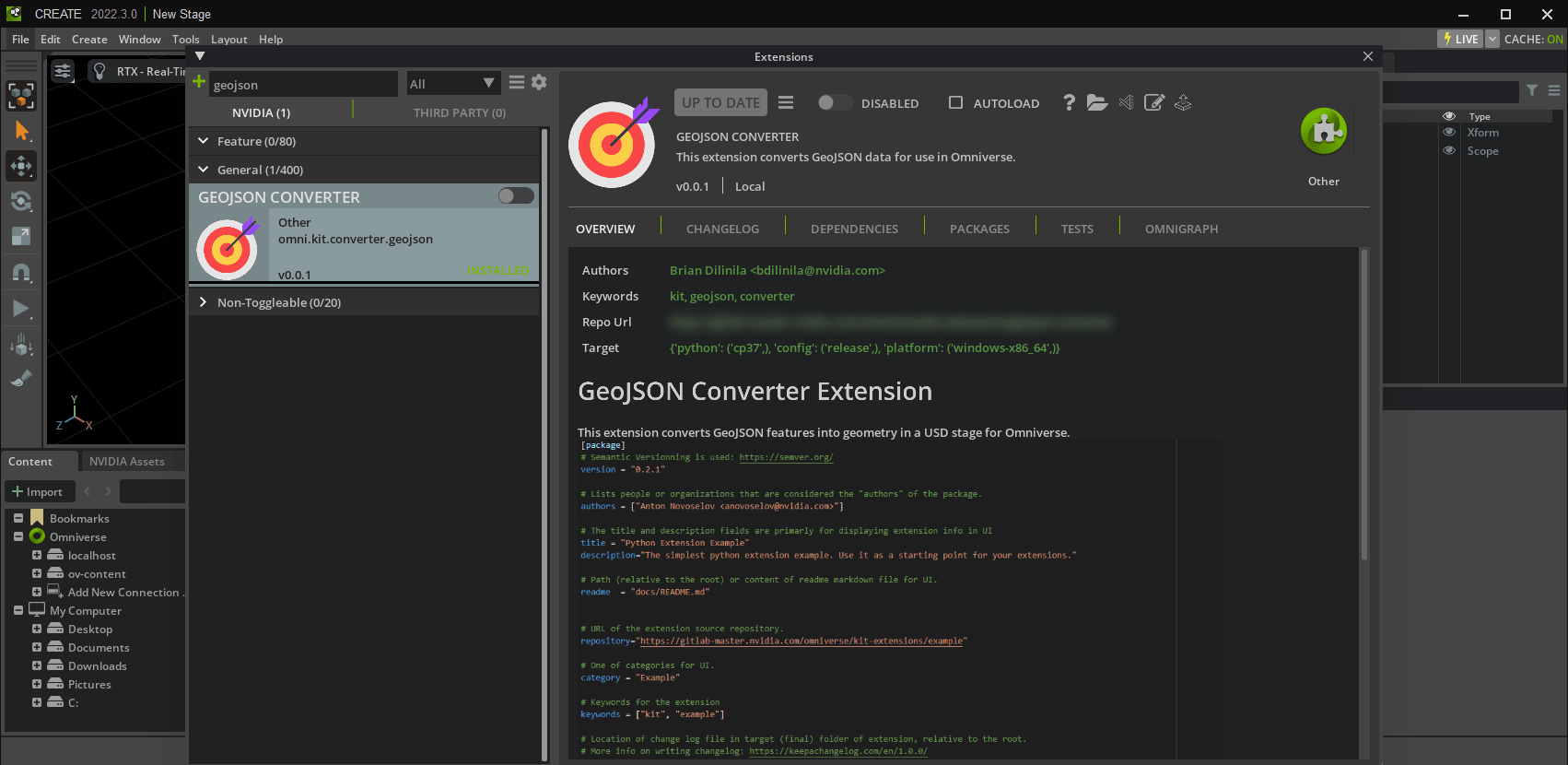Open the semver.org link
Image resolution: width=1568 pixels, height=765 pixels.
pyautogui.click(x=786, y=457)
